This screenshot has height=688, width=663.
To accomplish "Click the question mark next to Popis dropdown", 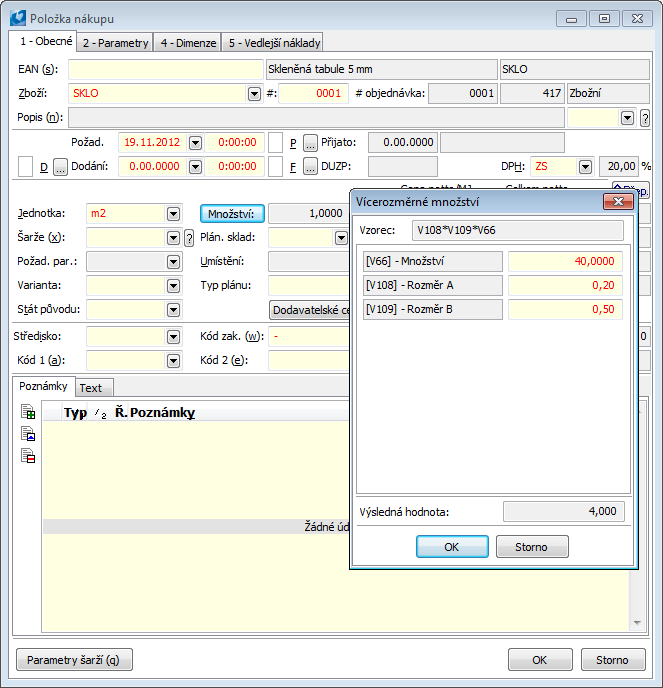I will tap(645, 118).
